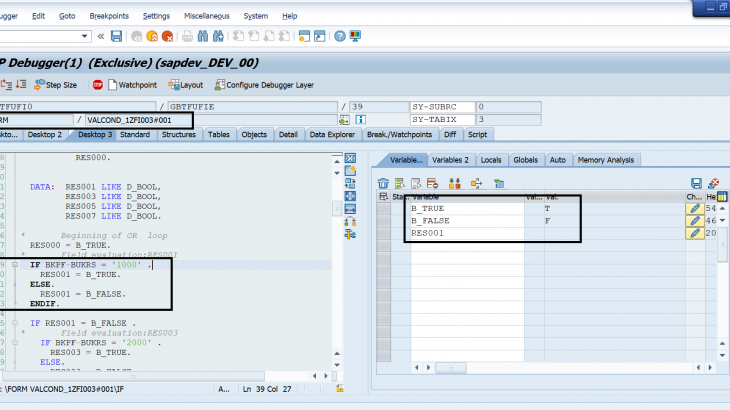Click the Layout button
The height and width of the screenshot is (410, 730).
(x=186, y=85)
